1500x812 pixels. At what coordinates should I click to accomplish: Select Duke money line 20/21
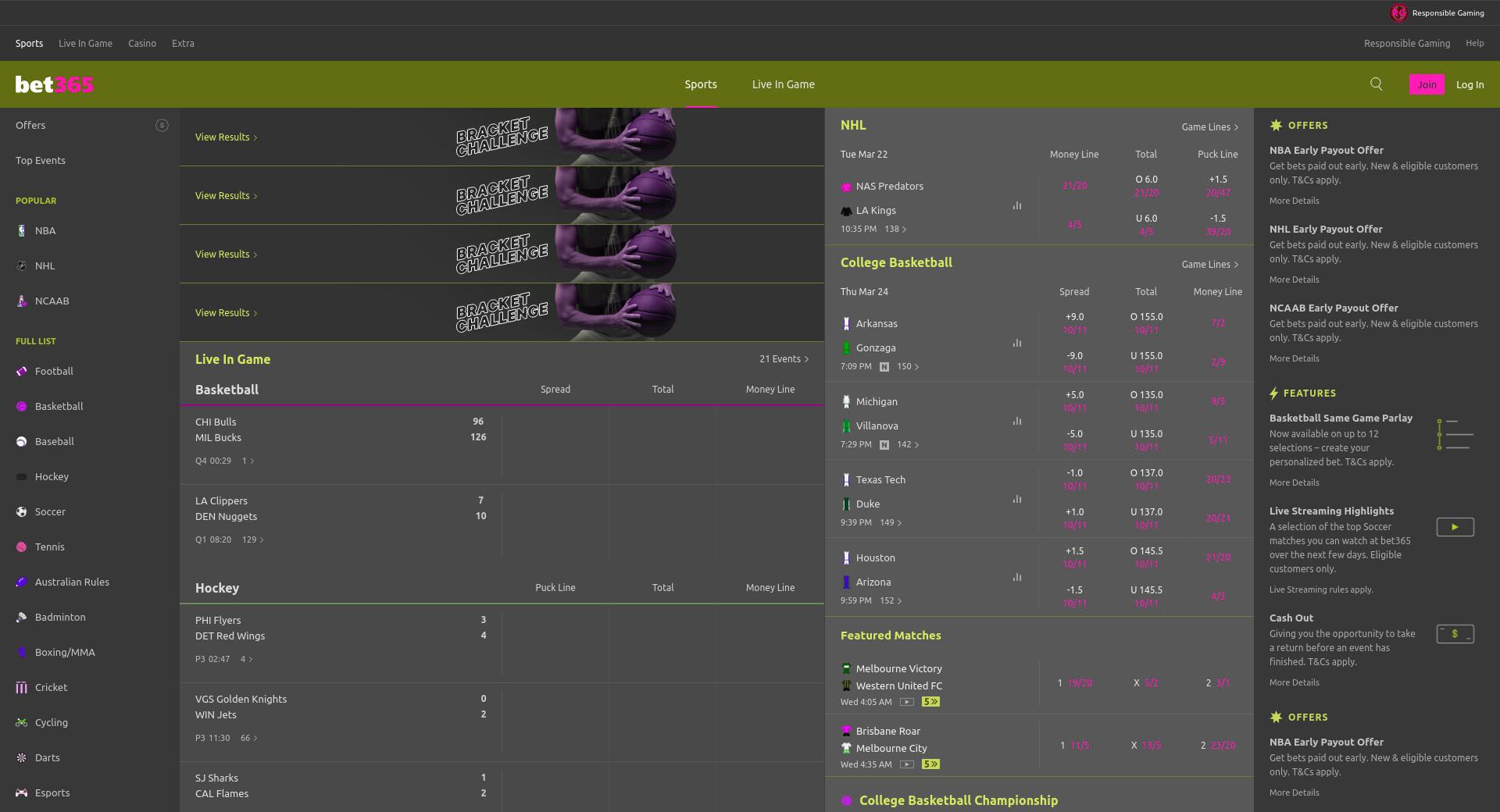point(1218,518)
